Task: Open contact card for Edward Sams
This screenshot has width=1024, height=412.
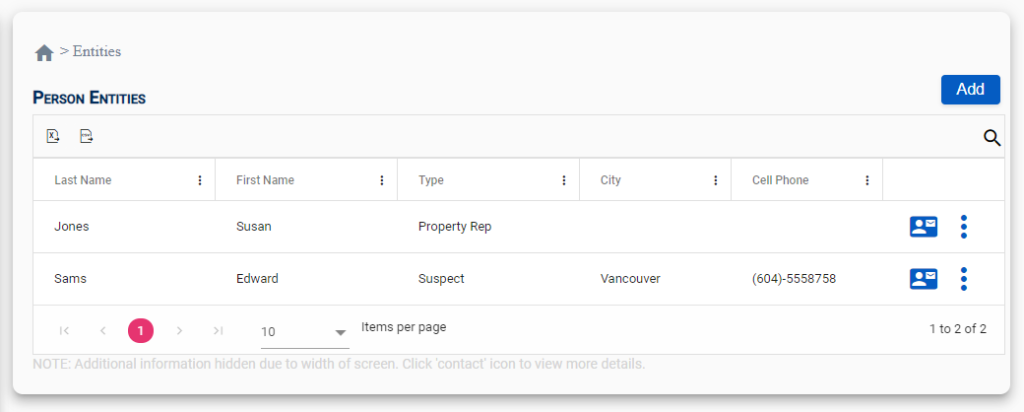Action: point(923,279)
